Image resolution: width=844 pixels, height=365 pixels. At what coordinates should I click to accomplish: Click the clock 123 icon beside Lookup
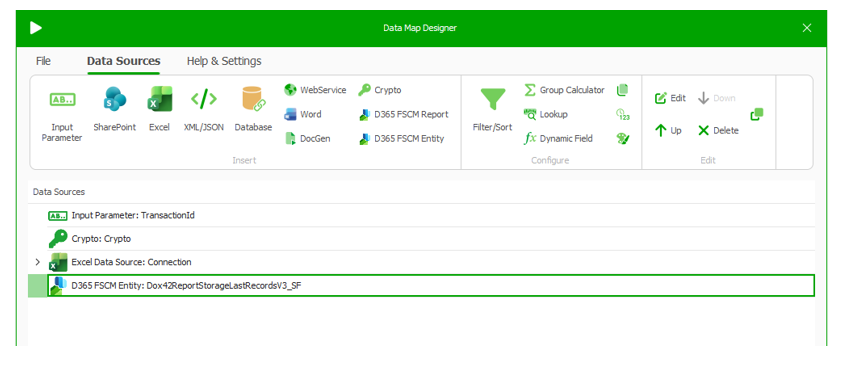pos(623,114)
